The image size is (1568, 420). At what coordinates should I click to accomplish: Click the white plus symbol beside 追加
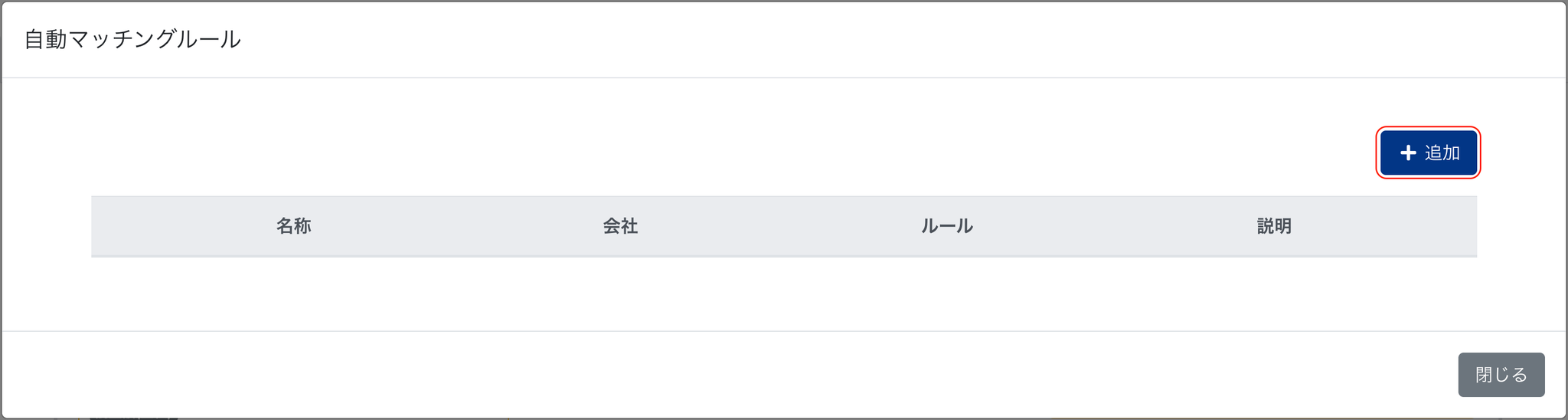click(1408, 153)
